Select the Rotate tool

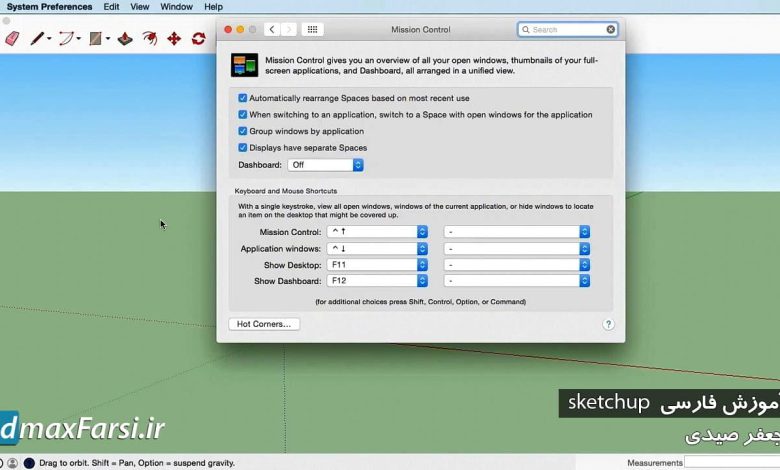(x=198, y=39)
